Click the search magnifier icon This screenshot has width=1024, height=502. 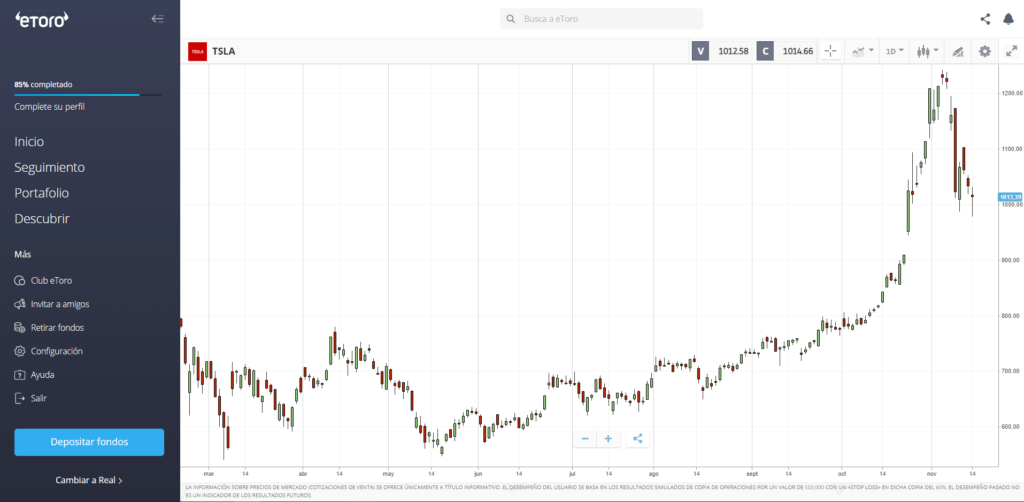pos(511,19)
